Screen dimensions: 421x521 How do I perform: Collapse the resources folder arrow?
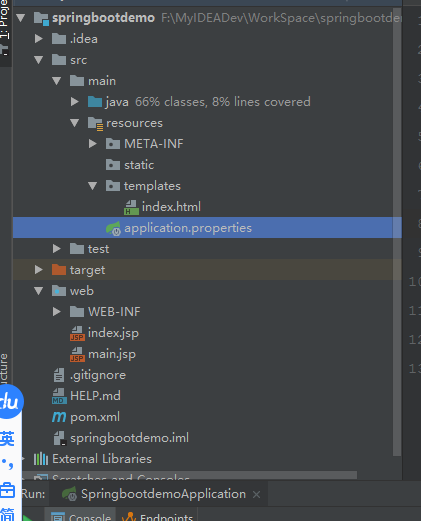pyautogui.click(x=75, y=123)
